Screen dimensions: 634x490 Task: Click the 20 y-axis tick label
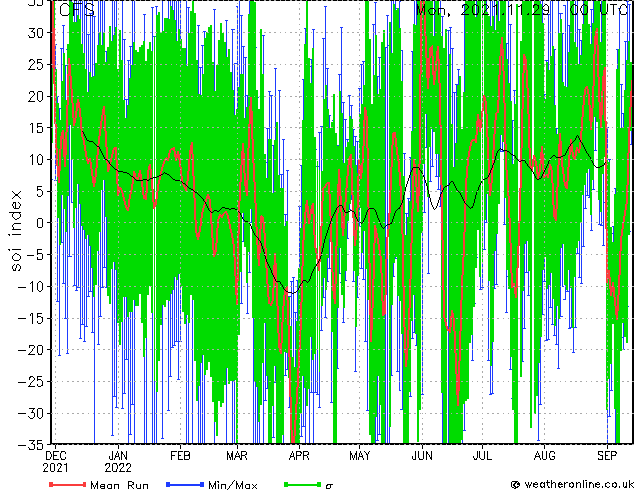(x=36, y=96)
